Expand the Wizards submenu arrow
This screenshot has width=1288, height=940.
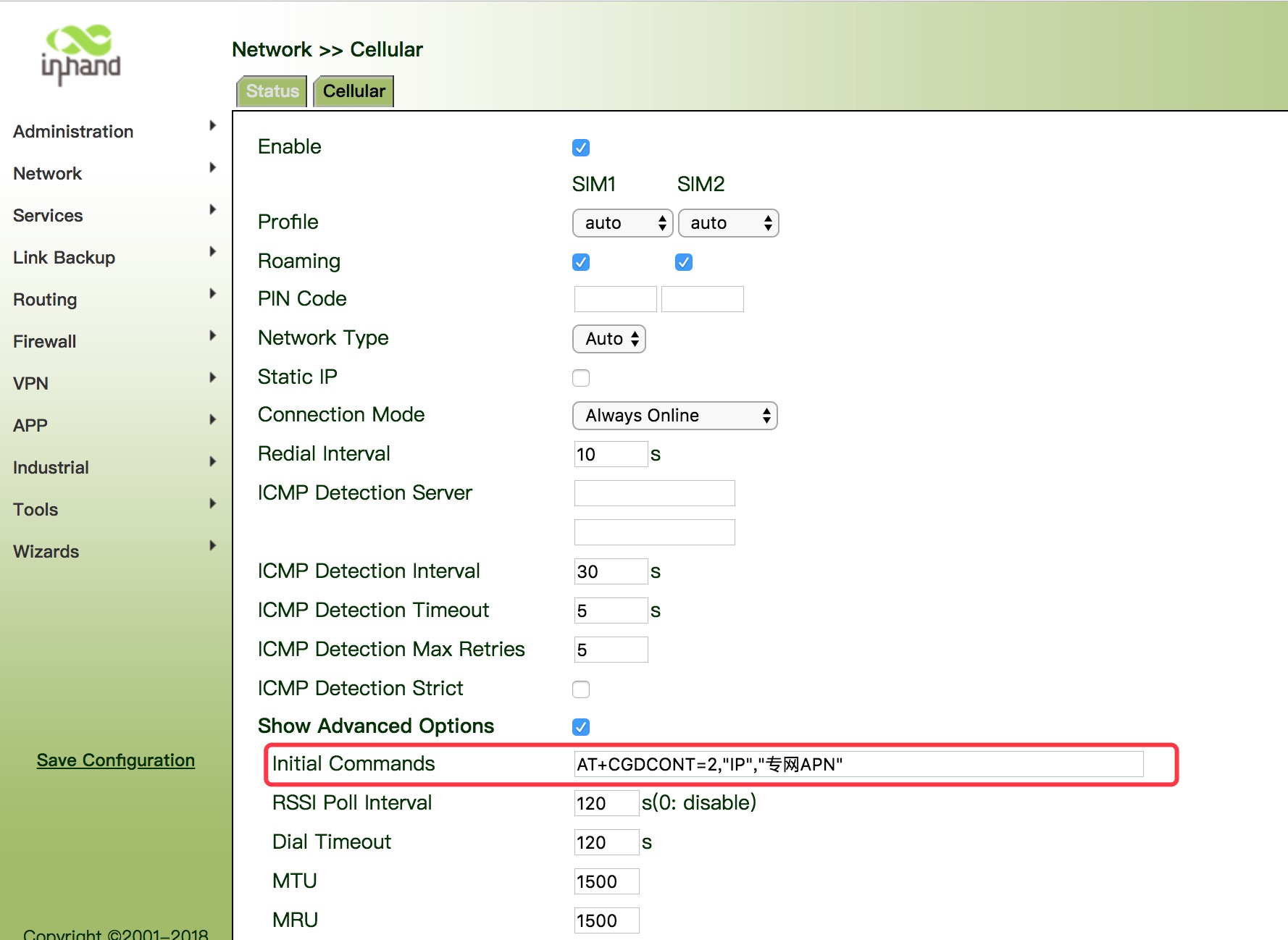pos(212,546)
